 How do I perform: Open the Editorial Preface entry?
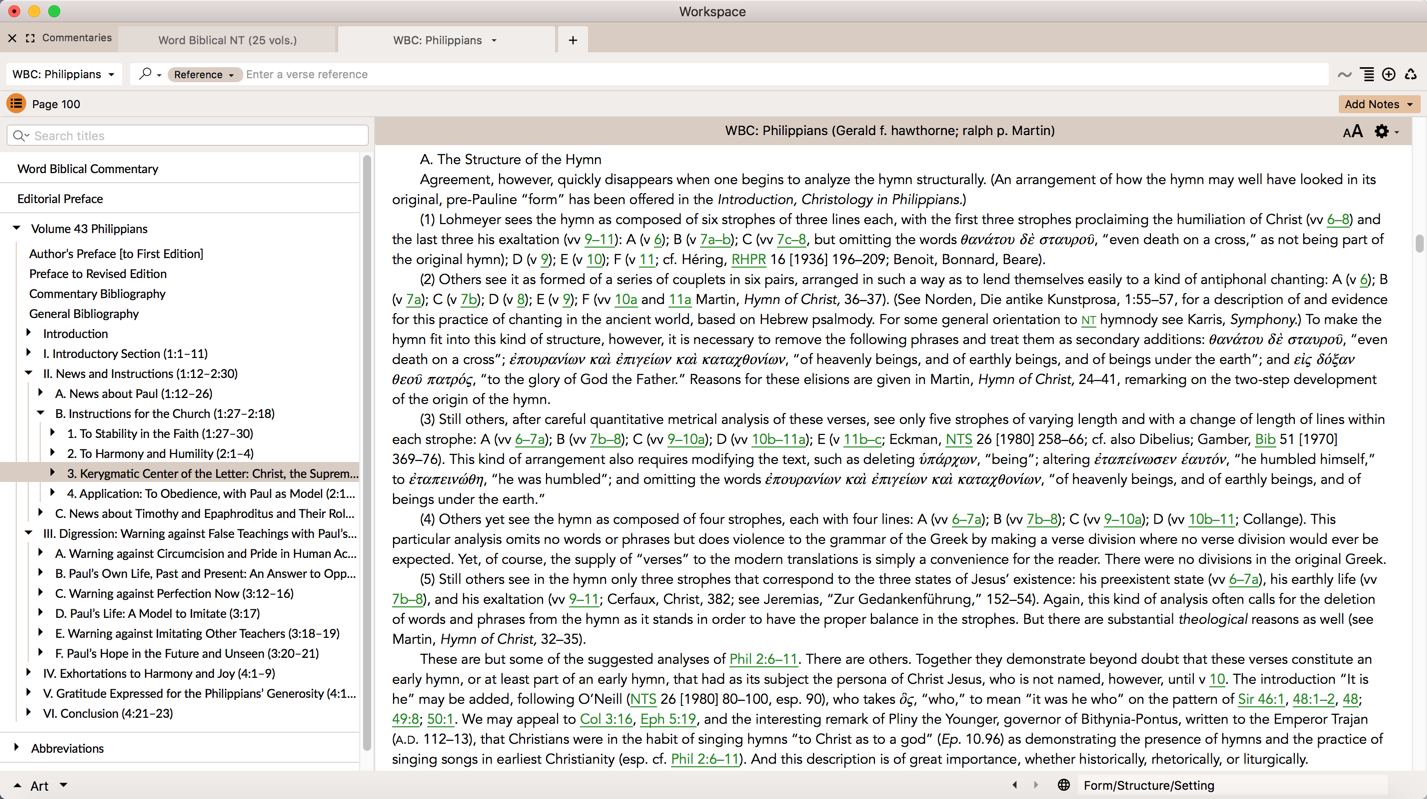pos(60,199)
